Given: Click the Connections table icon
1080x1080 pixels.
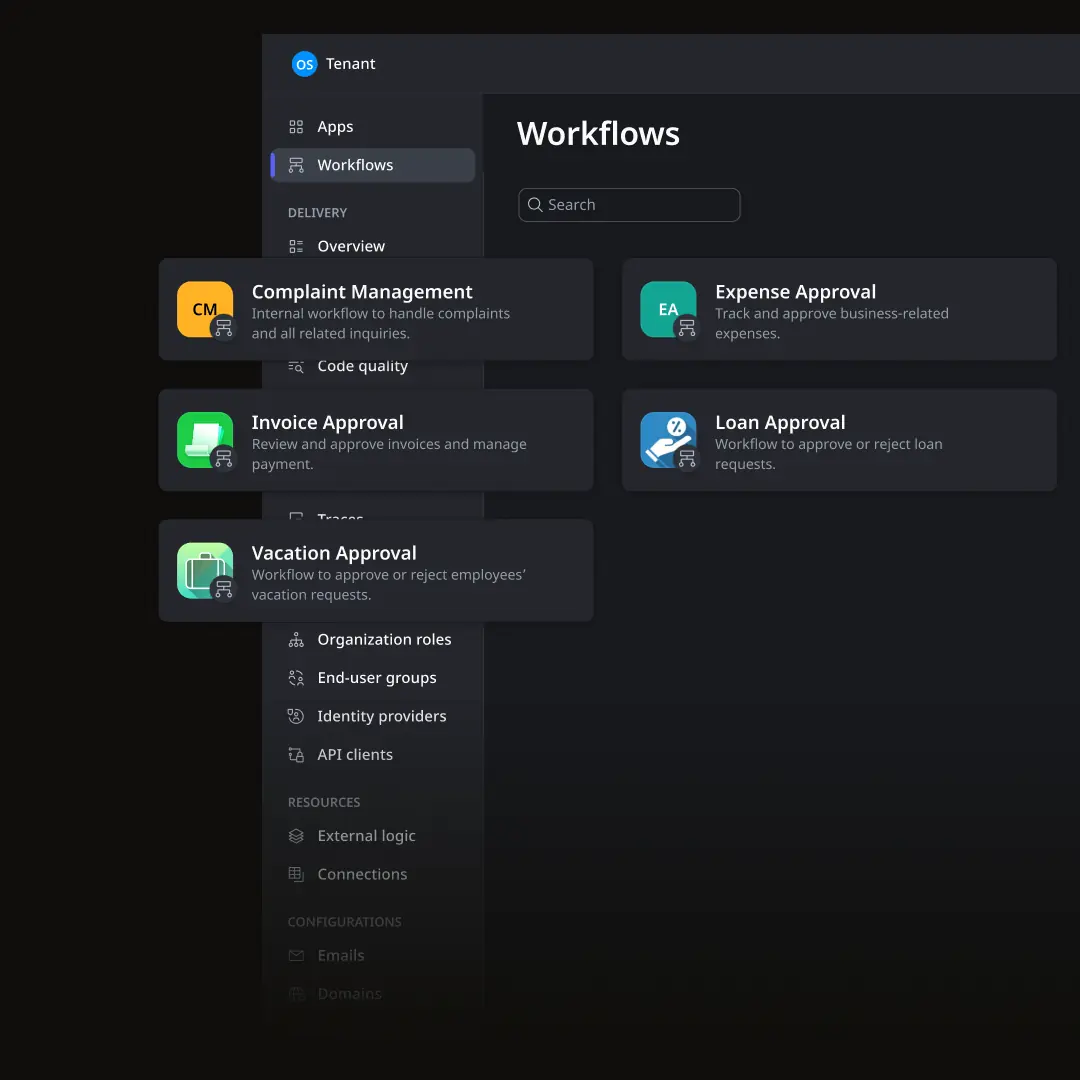Looking at the screenshot, I should coord(295,873).
